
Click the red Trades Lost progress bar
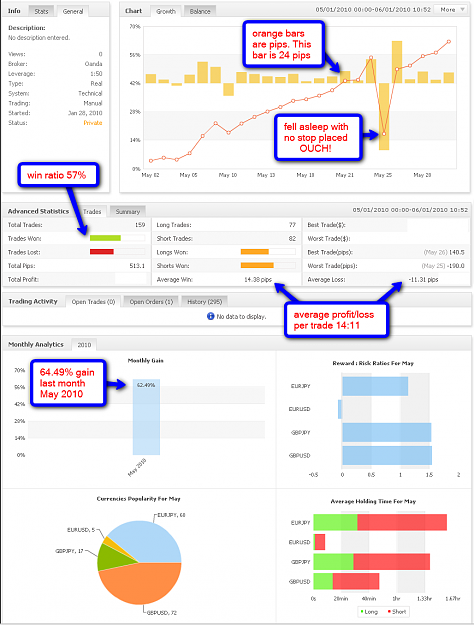pyautogui.click(x=102, y=252)
